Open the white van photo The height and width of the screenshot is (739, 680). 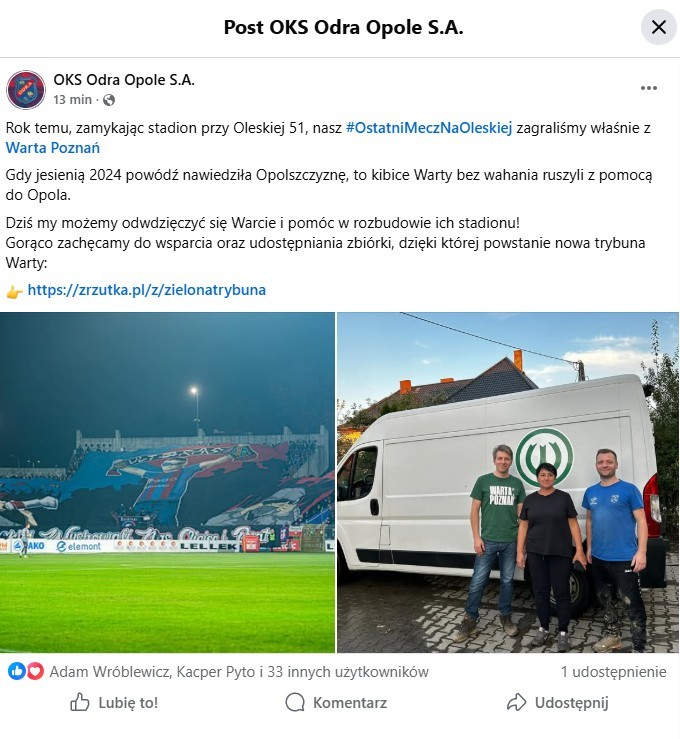point(508,482)
